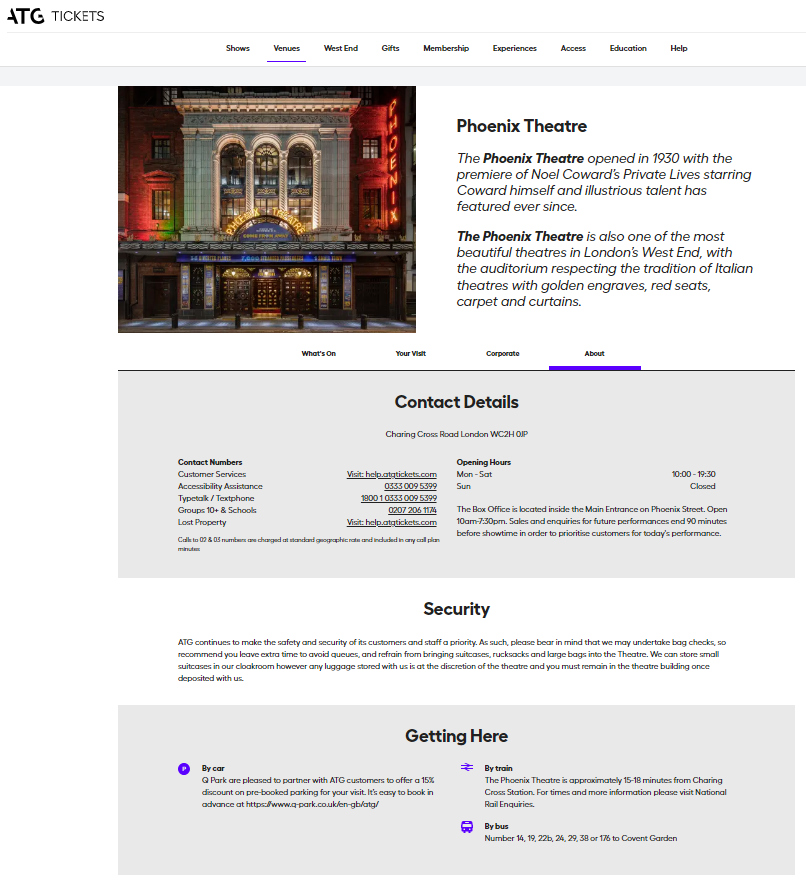Click the Accessibility Assistance number 0333 009 5399
Image resolution: width=806 pixels, height=882 pixels.
(411, 487)
